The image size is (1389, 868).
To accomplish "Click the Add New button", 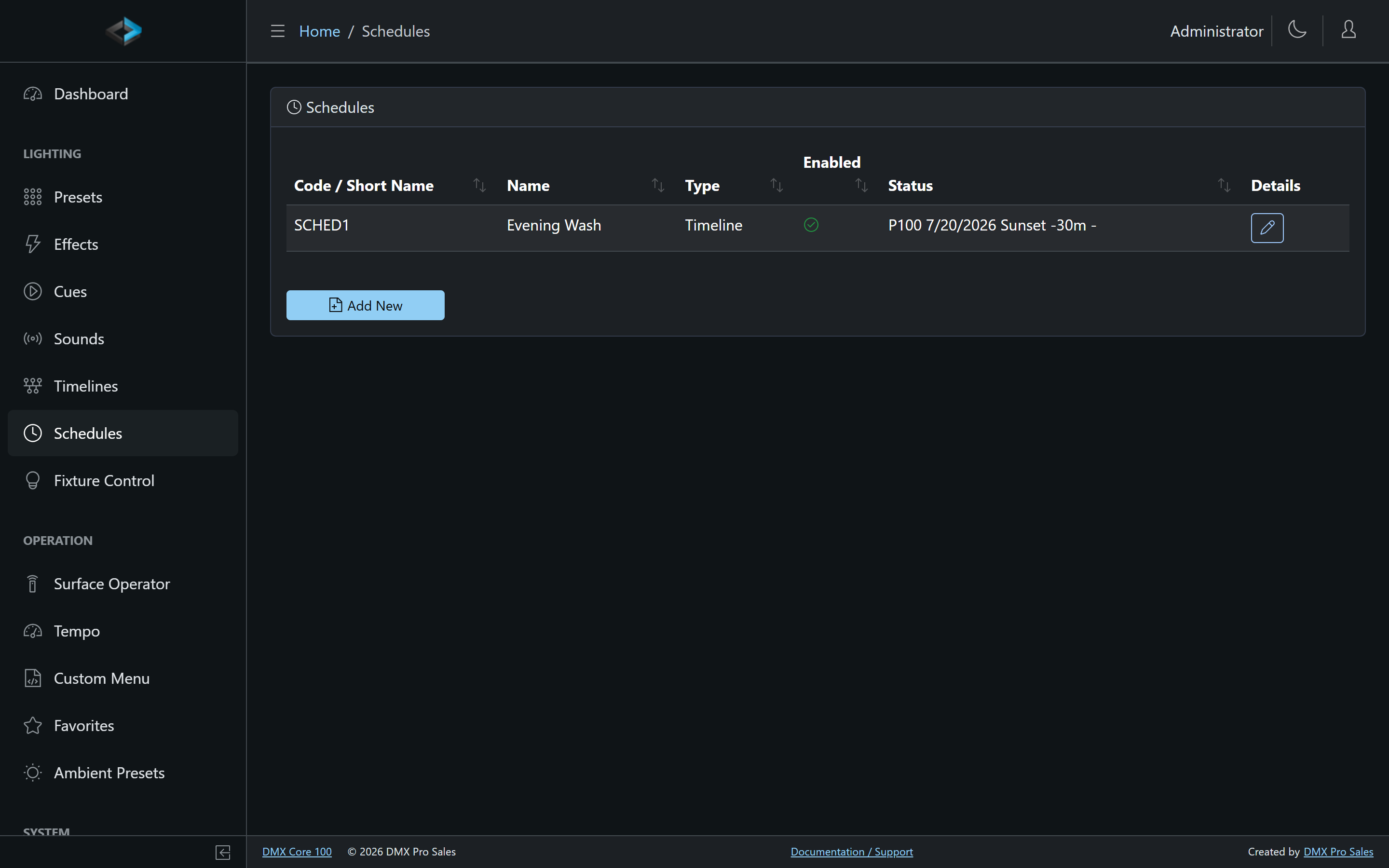I will tap(365, 305).
